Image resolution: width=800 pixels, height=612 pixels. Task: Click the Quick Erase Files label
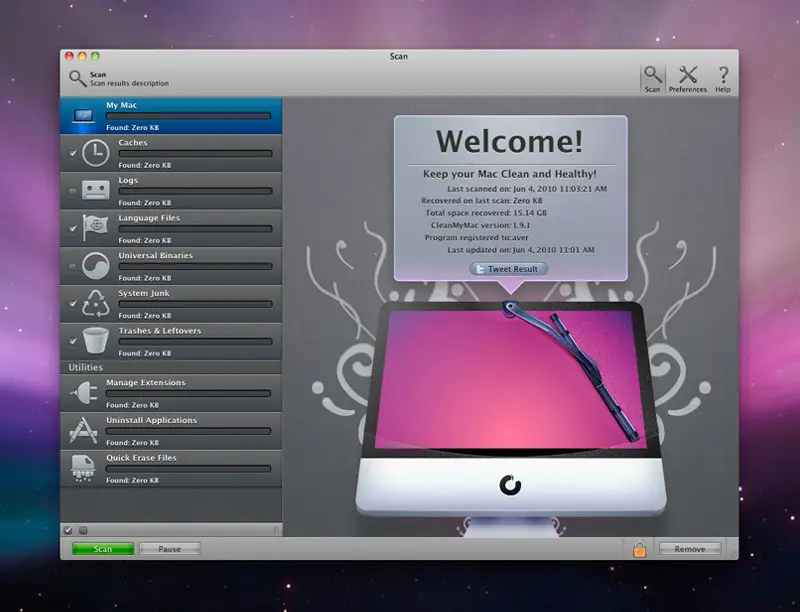[x=141, y=458]
